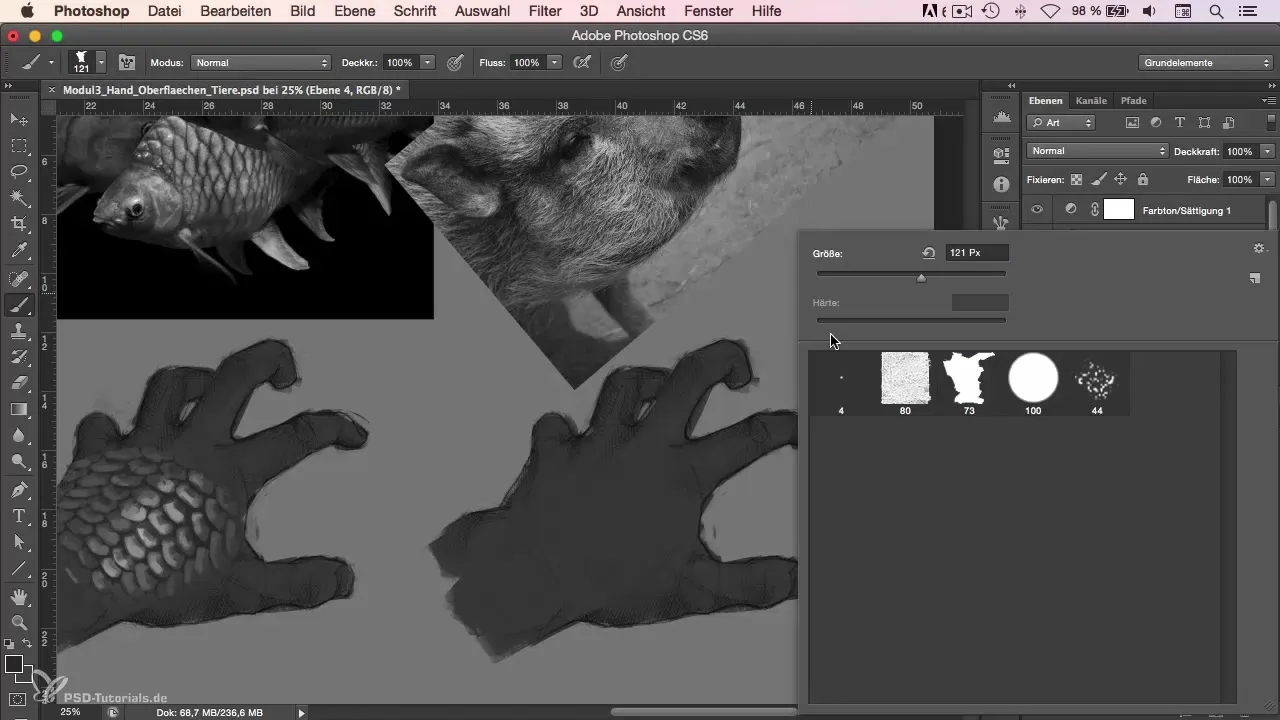
Task: Select the Hand tool
Action: [19, 598]
